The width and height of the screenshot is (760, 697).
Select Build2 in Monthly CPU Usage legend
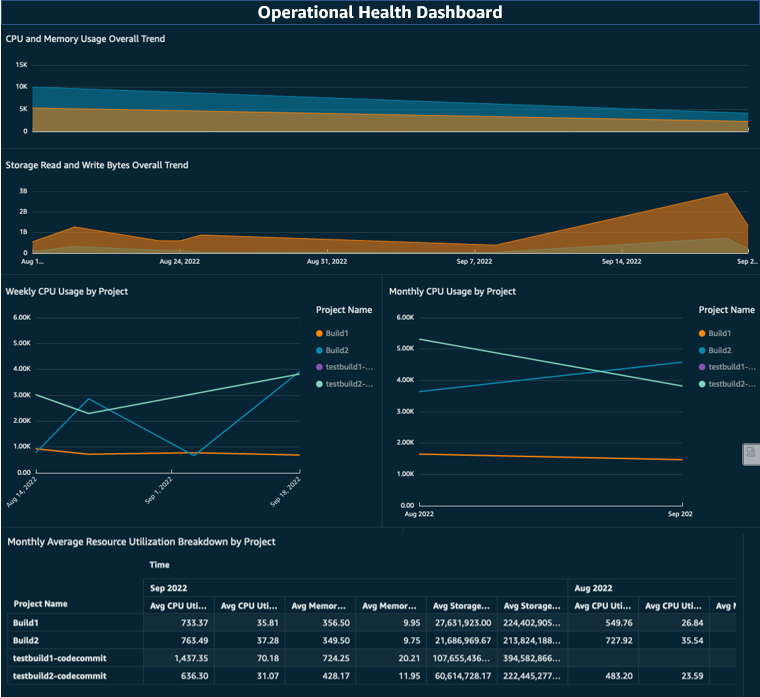click(x=715, y=350)
